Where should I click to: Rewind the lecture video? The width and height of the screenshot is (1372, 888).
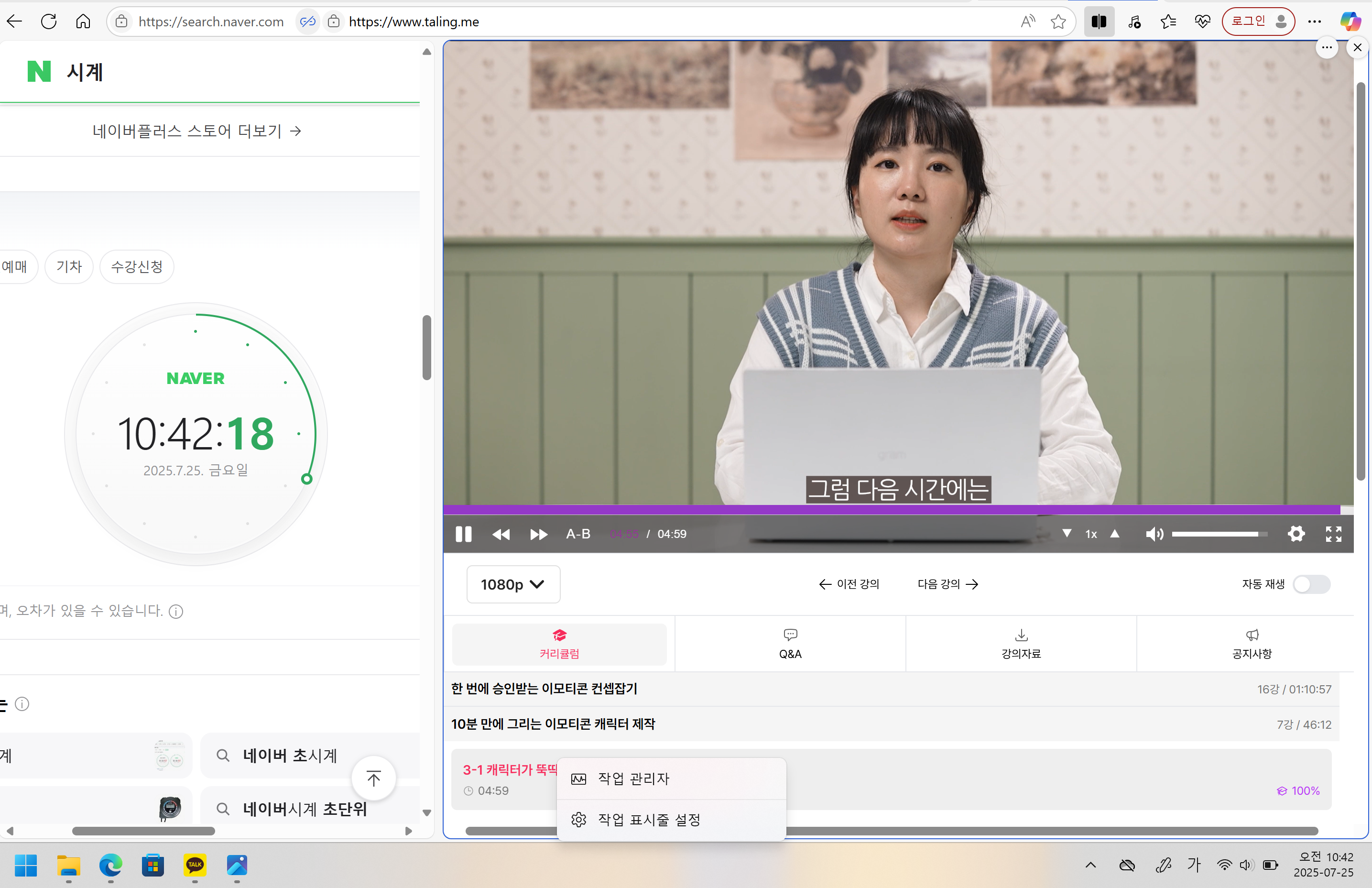pos(501,534)
